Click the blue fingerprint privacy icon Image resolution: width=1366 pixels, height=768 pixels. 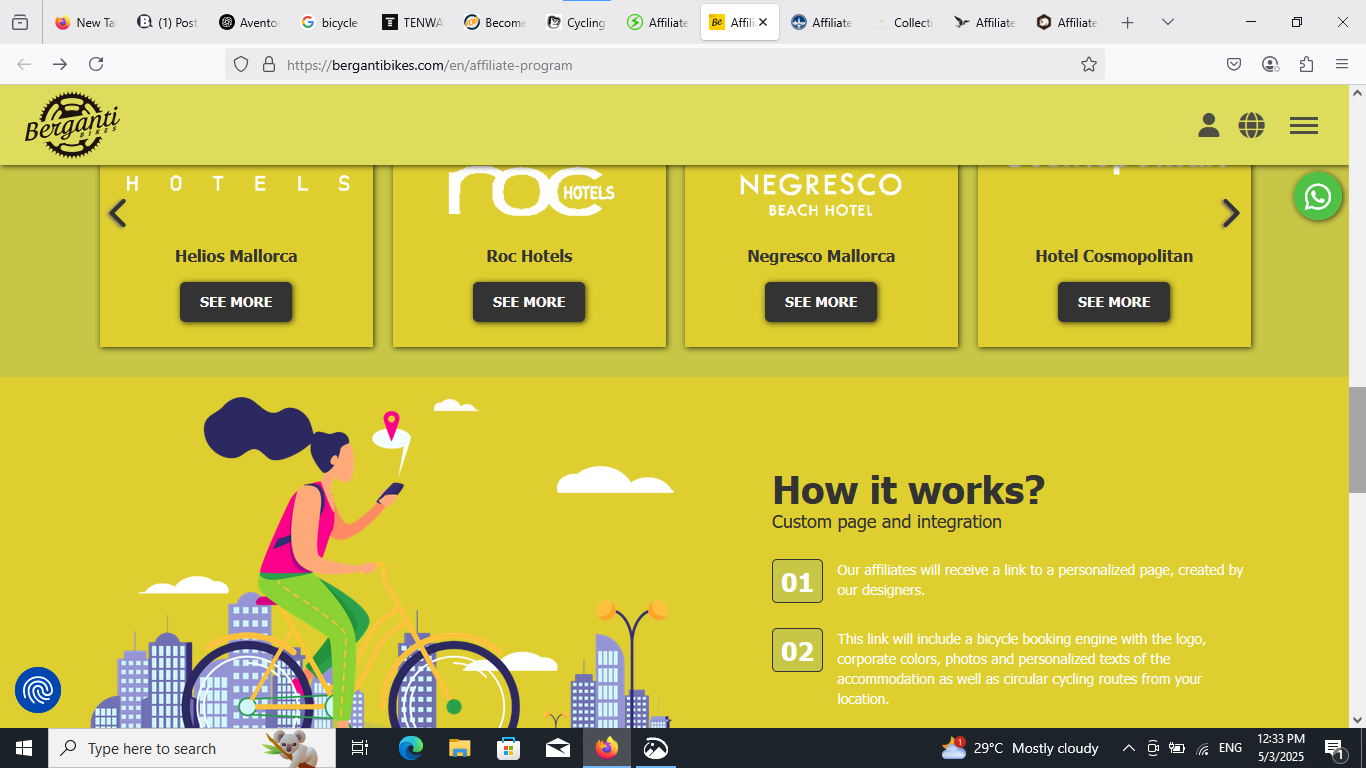pyautogui.click(x=38, y=690)
